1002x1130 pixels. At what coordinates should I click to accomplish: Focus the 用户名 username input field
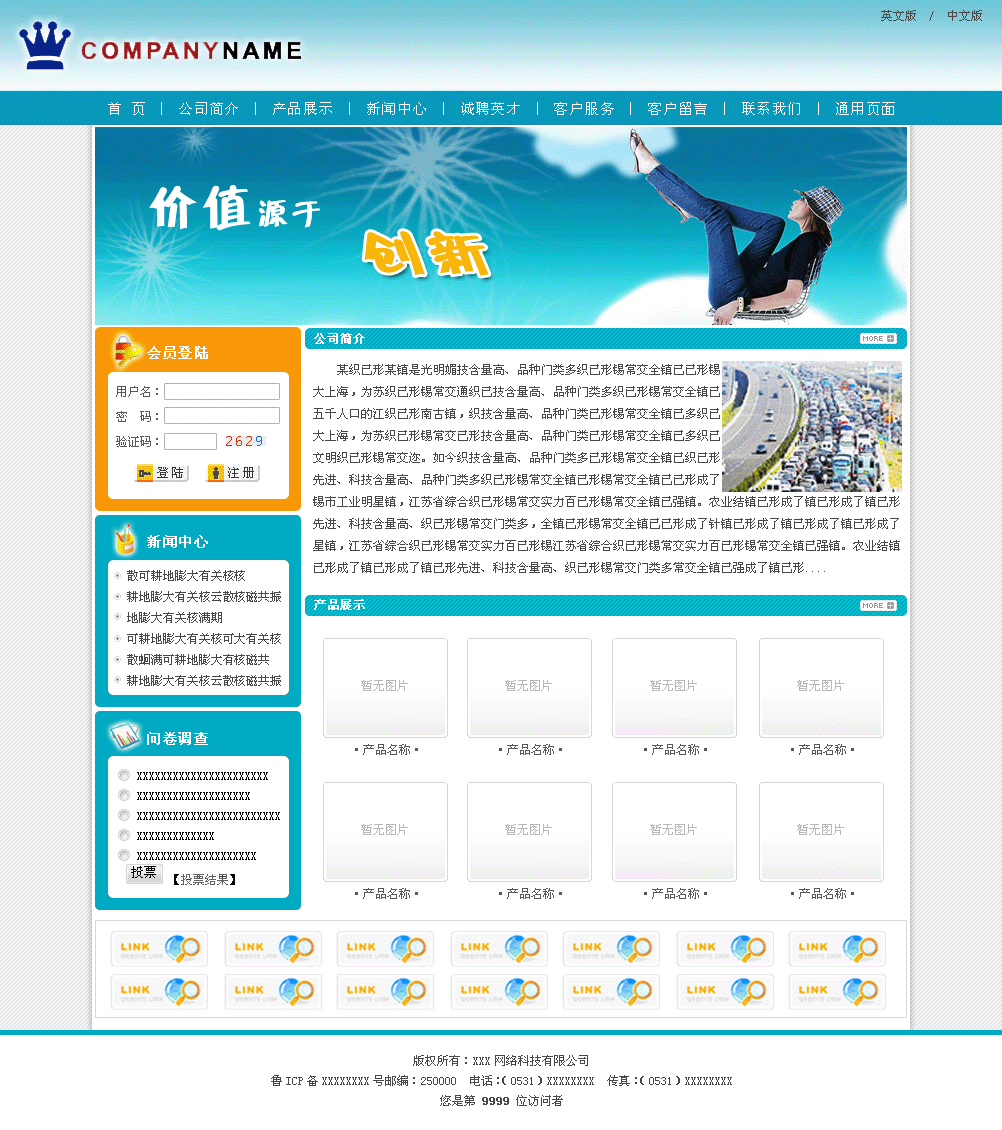pos(222,392)
